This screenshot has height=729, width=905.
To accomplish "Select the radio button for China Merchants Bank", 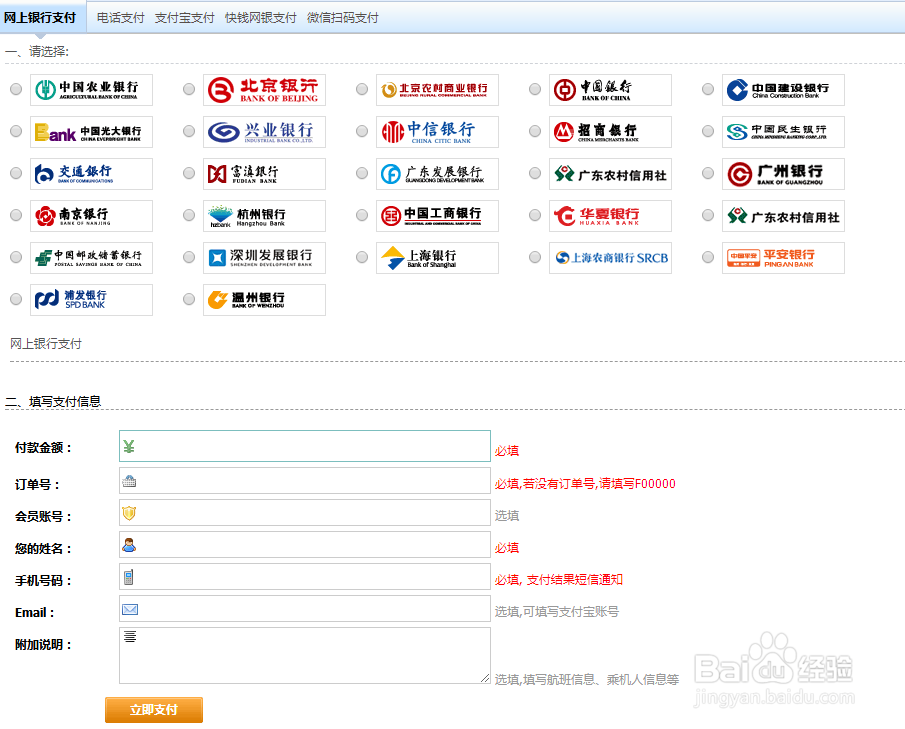I will [x=535, y=131].
